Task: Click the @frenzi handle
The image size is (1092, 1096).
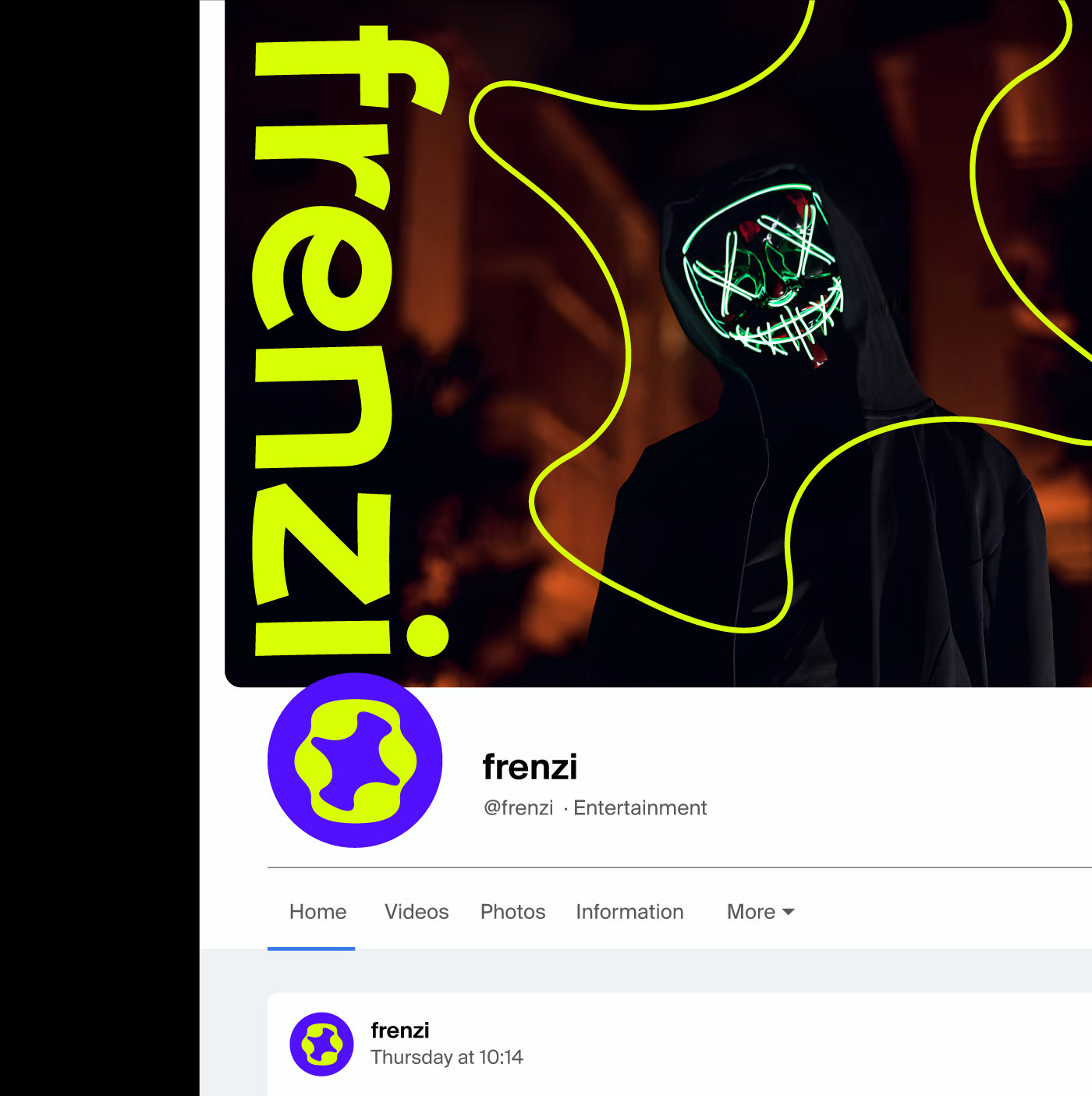Action: pos(518,807)
